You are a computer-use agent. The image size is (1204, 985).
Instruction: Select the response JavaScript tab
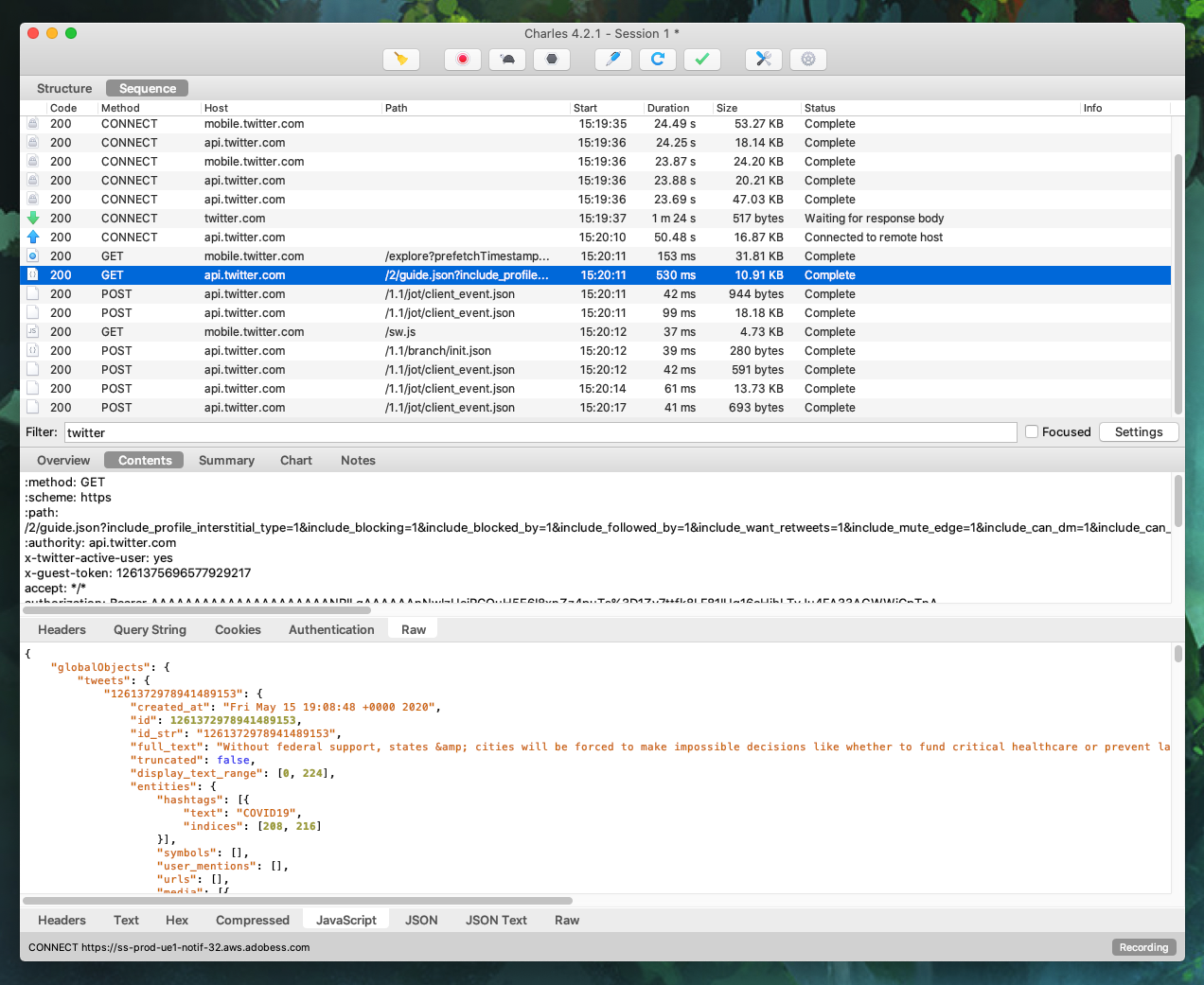(x=346, y=920)
